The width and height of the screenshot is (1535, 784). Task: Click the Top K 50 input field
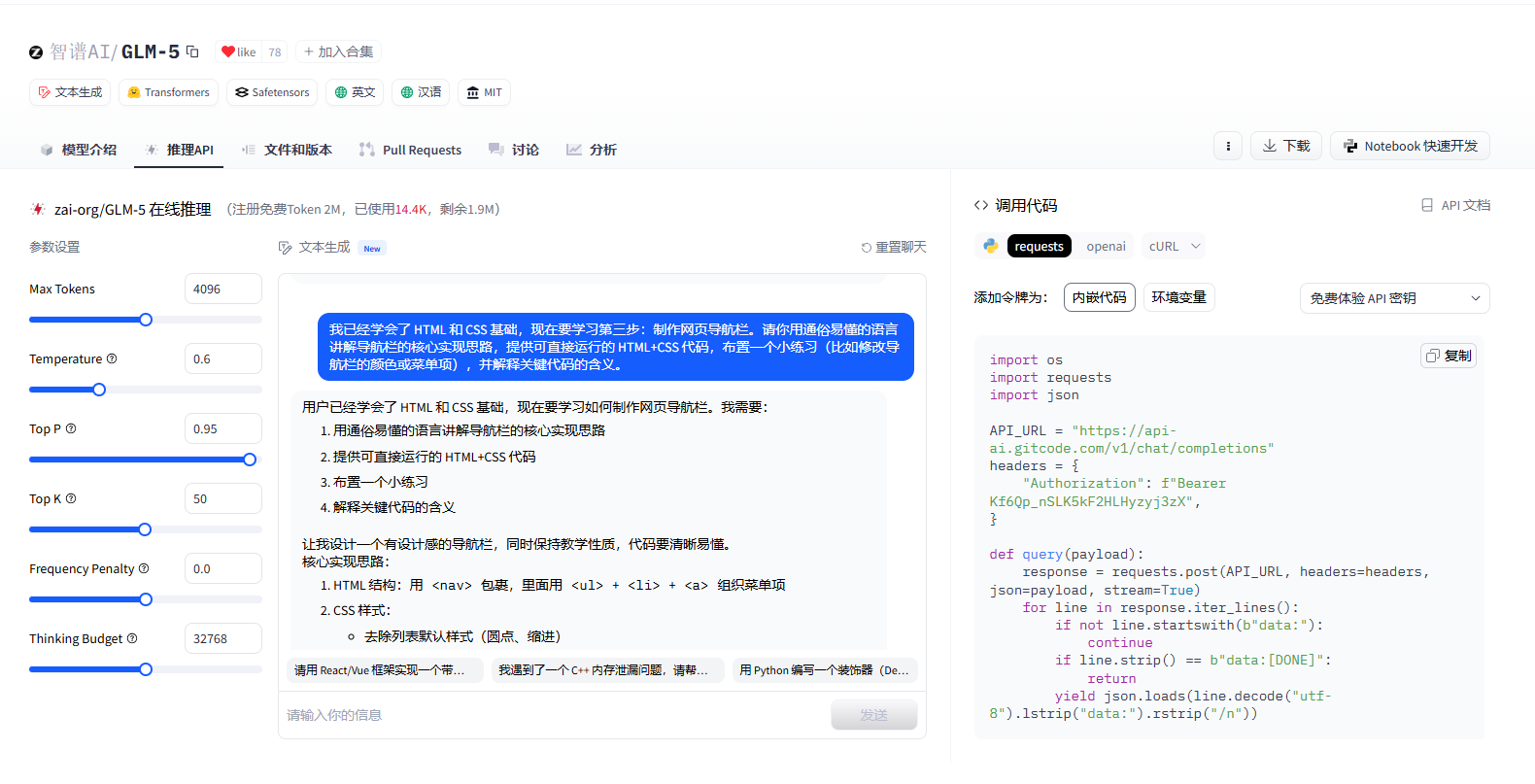click(x=223, y=498)
